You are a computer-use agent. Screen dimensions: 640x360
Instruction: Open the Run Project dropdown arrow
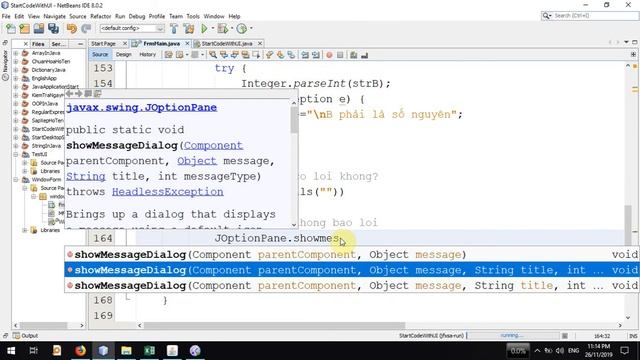(212, 28)
